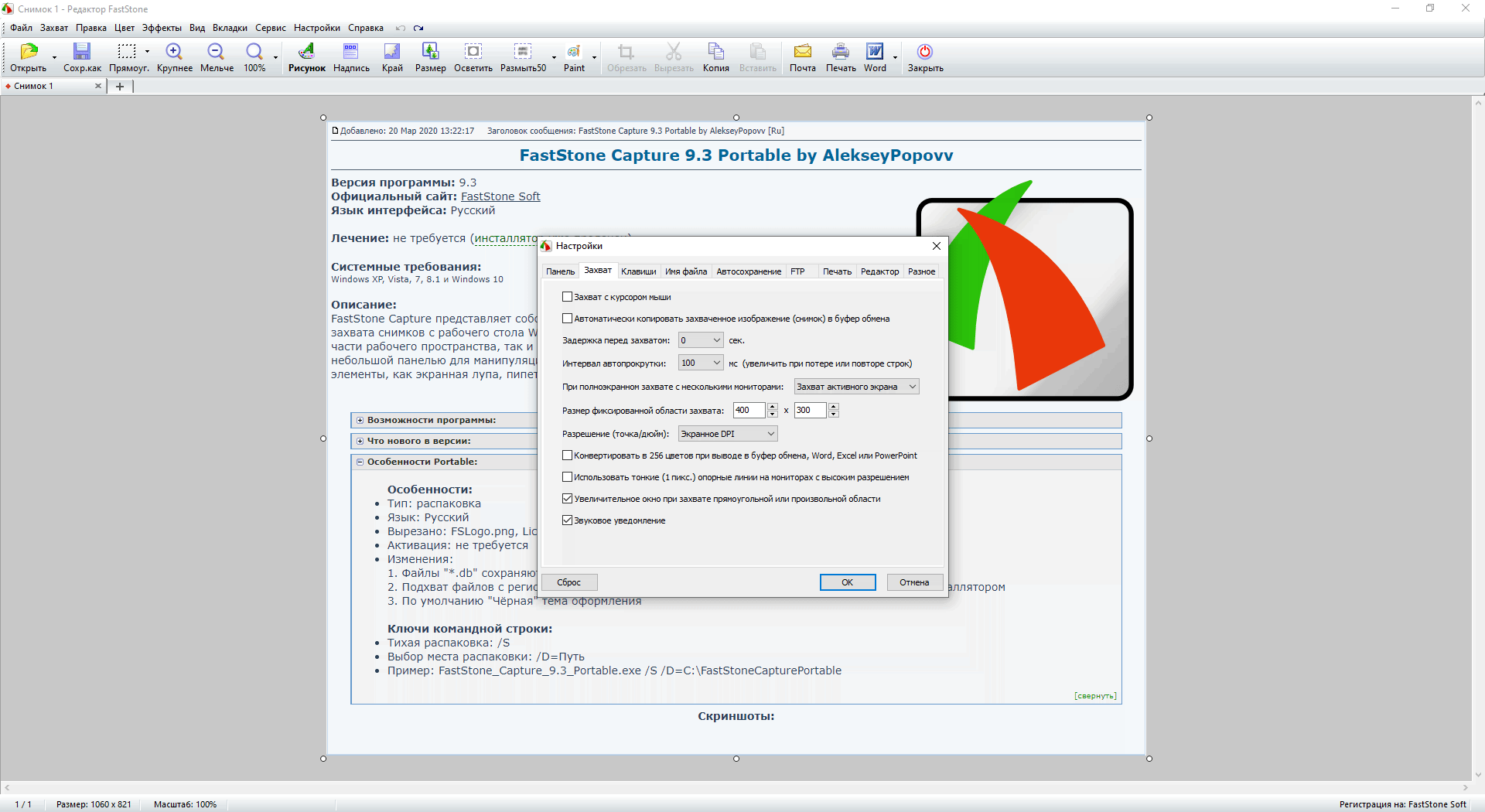Click the fixed capture height field 300

(810, 410)
